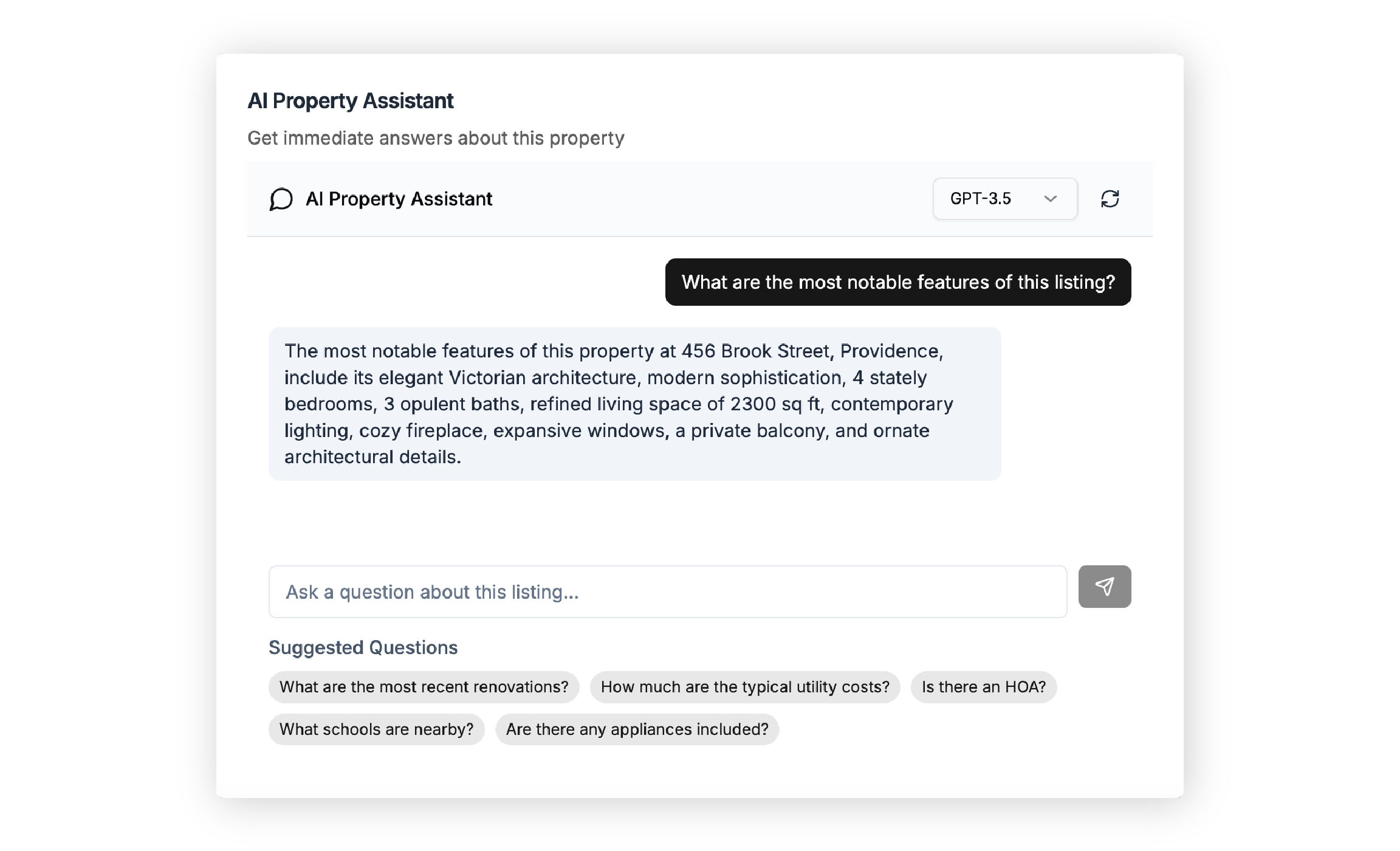Click the subtitle 'Get immediate answers about this property'

click(436, 137)
